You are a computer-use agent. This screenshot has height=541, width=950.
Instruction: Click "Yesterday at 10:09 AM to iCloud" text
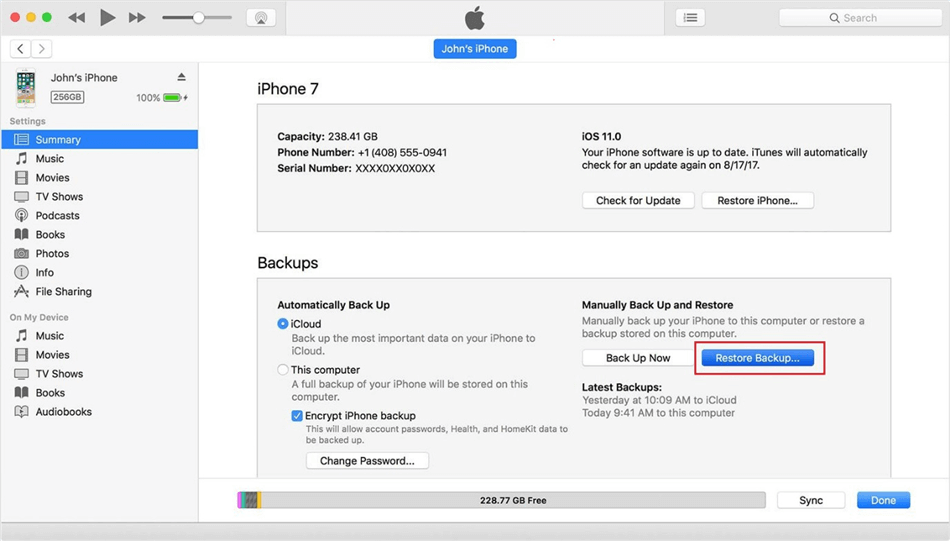pyautogui.click(x=659, y=400)
